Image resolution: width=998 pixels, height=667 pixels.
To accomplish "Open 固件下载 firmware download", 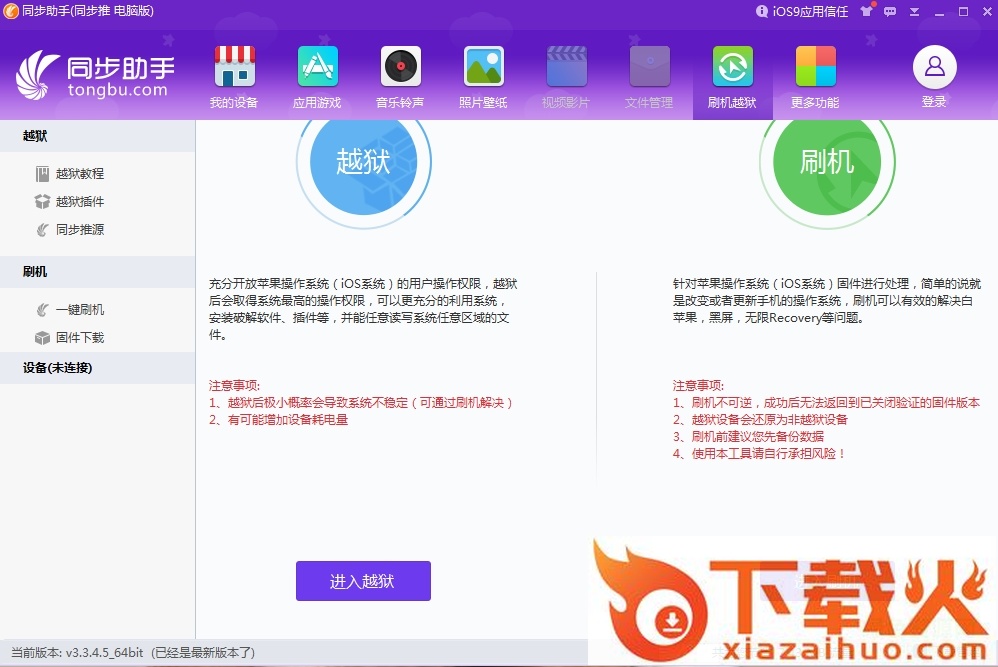I will coord(70,338).
